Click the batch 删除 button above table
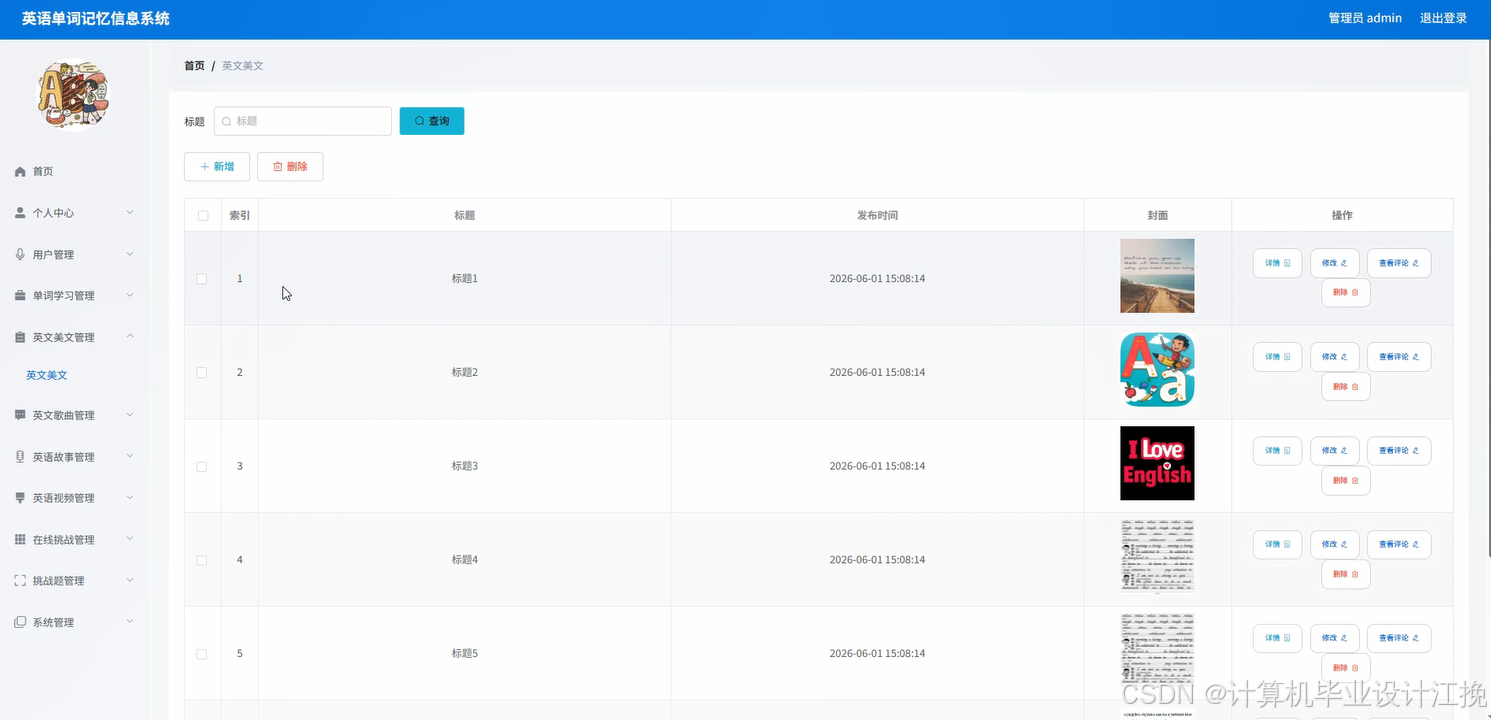 coord(290,167)
